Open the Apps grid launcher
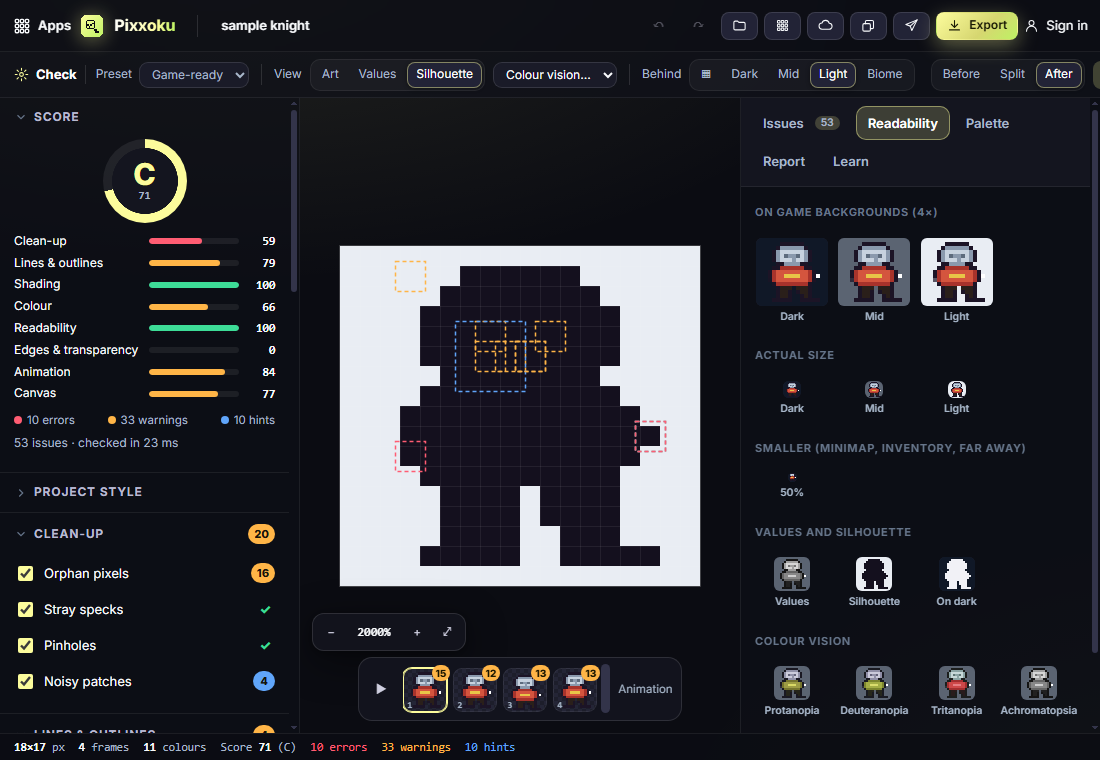This screenshot has height=760, width=1100. (x=42, y=26)
